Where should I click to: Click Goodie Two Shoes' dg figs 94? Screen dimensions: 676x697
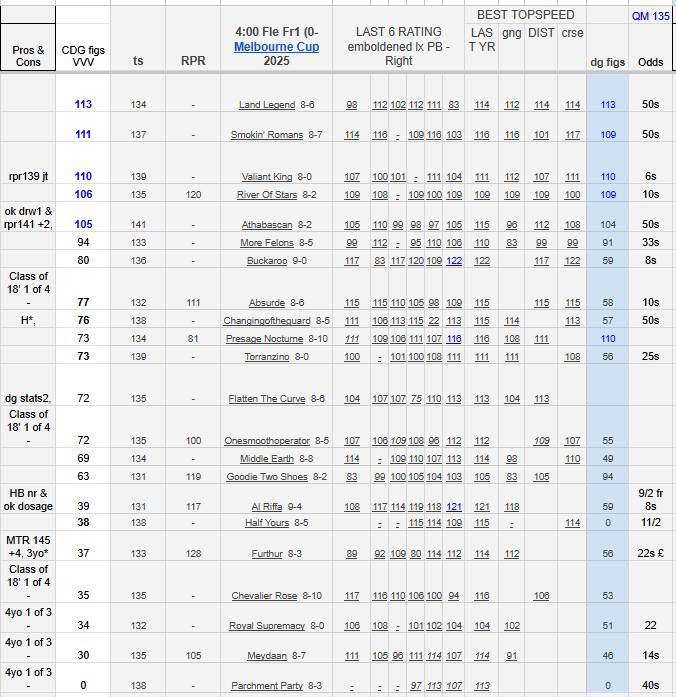[x=608, y=477]
